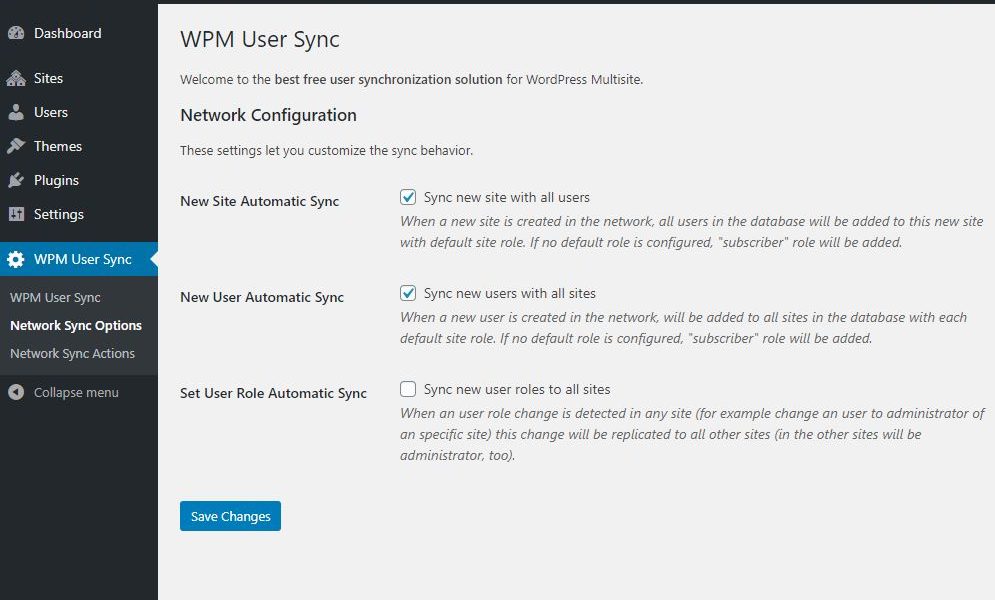This screenshot has height=600, width=995.
Task: Save Changes to the network configuration
Action: point(230,516)
